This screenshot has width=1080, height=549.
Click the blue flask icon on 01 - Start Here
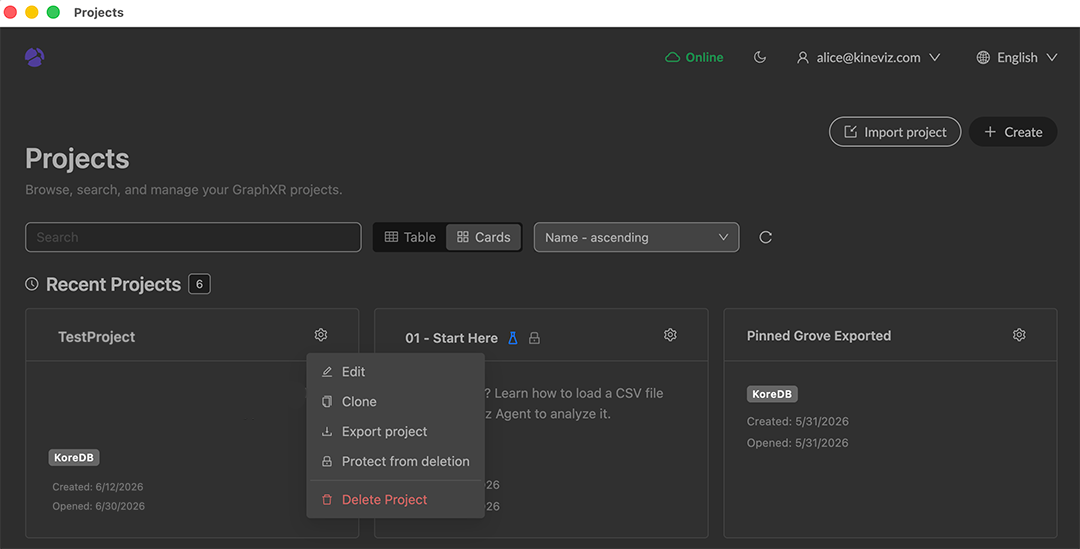click(512, 338)
